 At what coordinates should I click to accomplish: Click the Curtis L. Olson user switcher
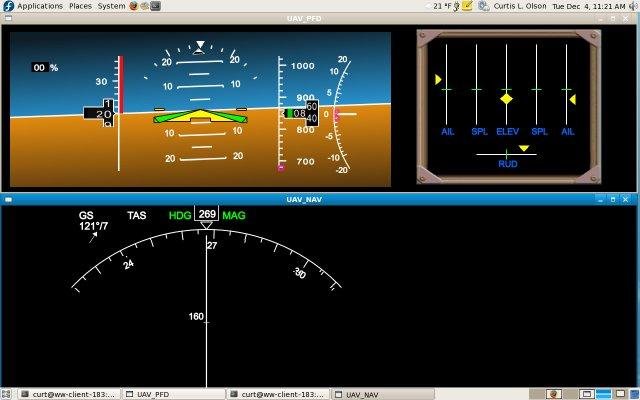(520, 6)
